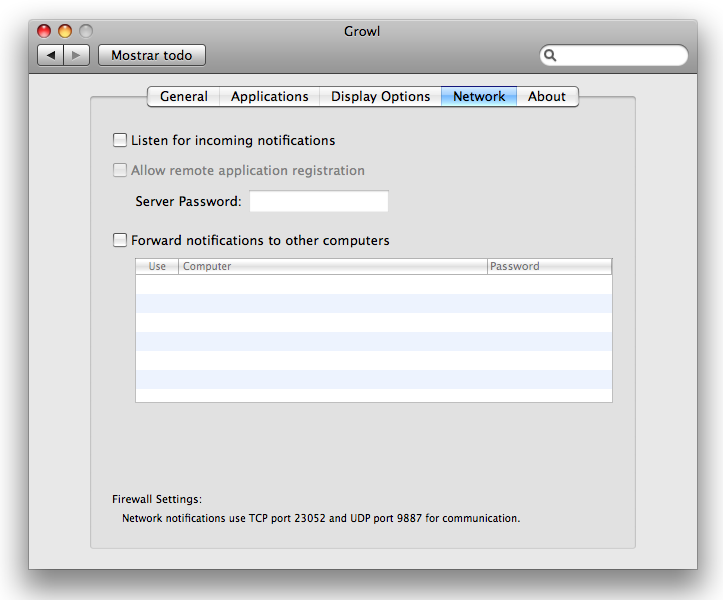Click the Growl window title
The width and height of the screenshot is (723, 600).
click(362, 31)
